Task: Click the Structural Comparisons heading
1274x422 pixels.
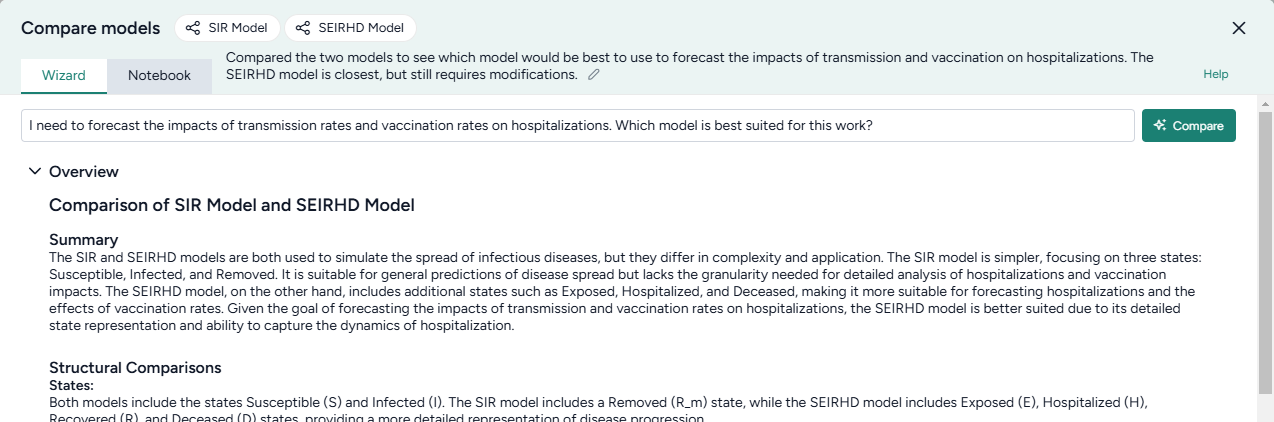Action: point(135,367)
